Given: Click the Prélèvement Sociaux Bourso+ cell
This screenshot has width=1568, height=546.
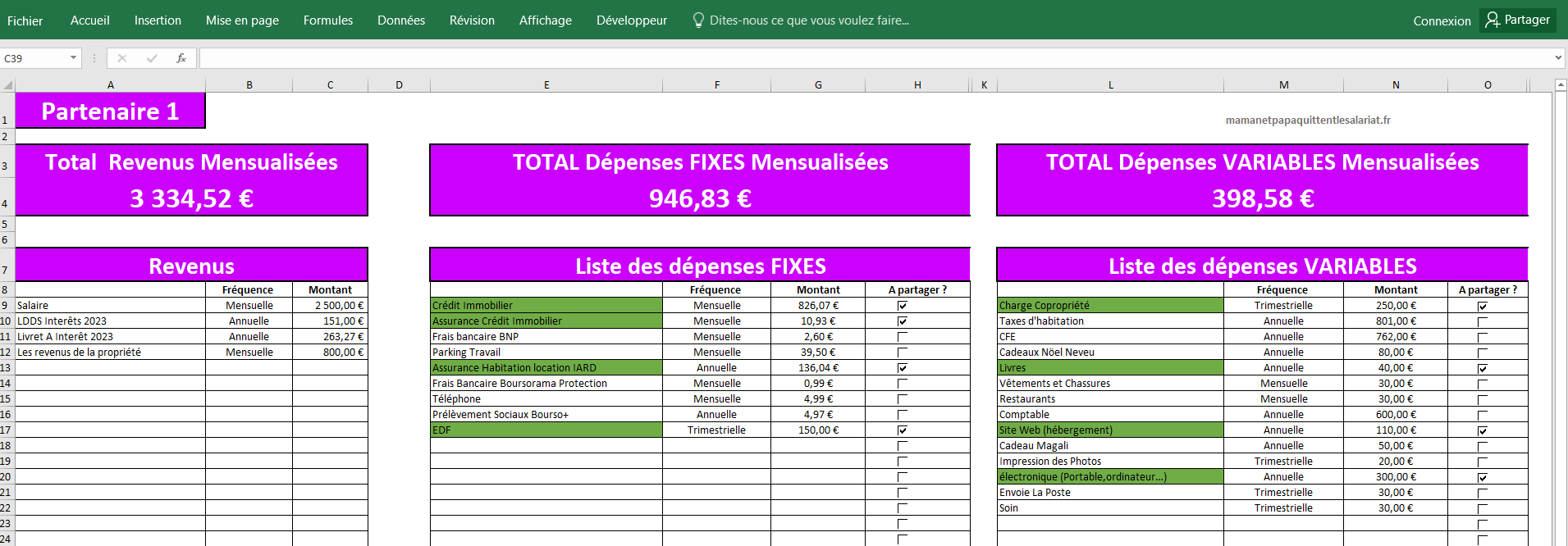Looking at the screenshot, I should point(546,415).
